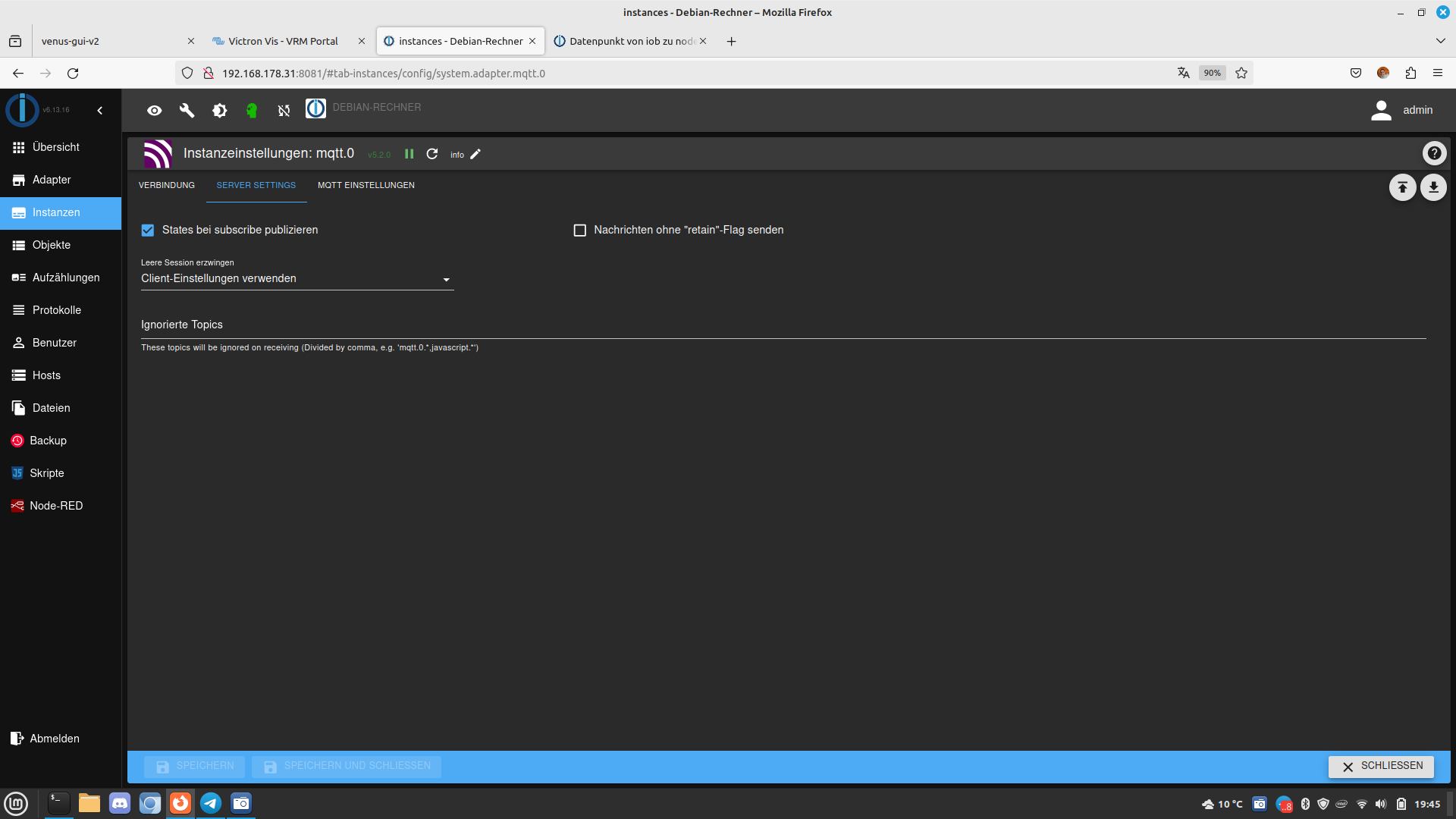Viewport: 1456px width, 819px height.
Task: Open the Leere Session erzwingen dropdown
Action: pyautogui.click(x=297, y=279)
